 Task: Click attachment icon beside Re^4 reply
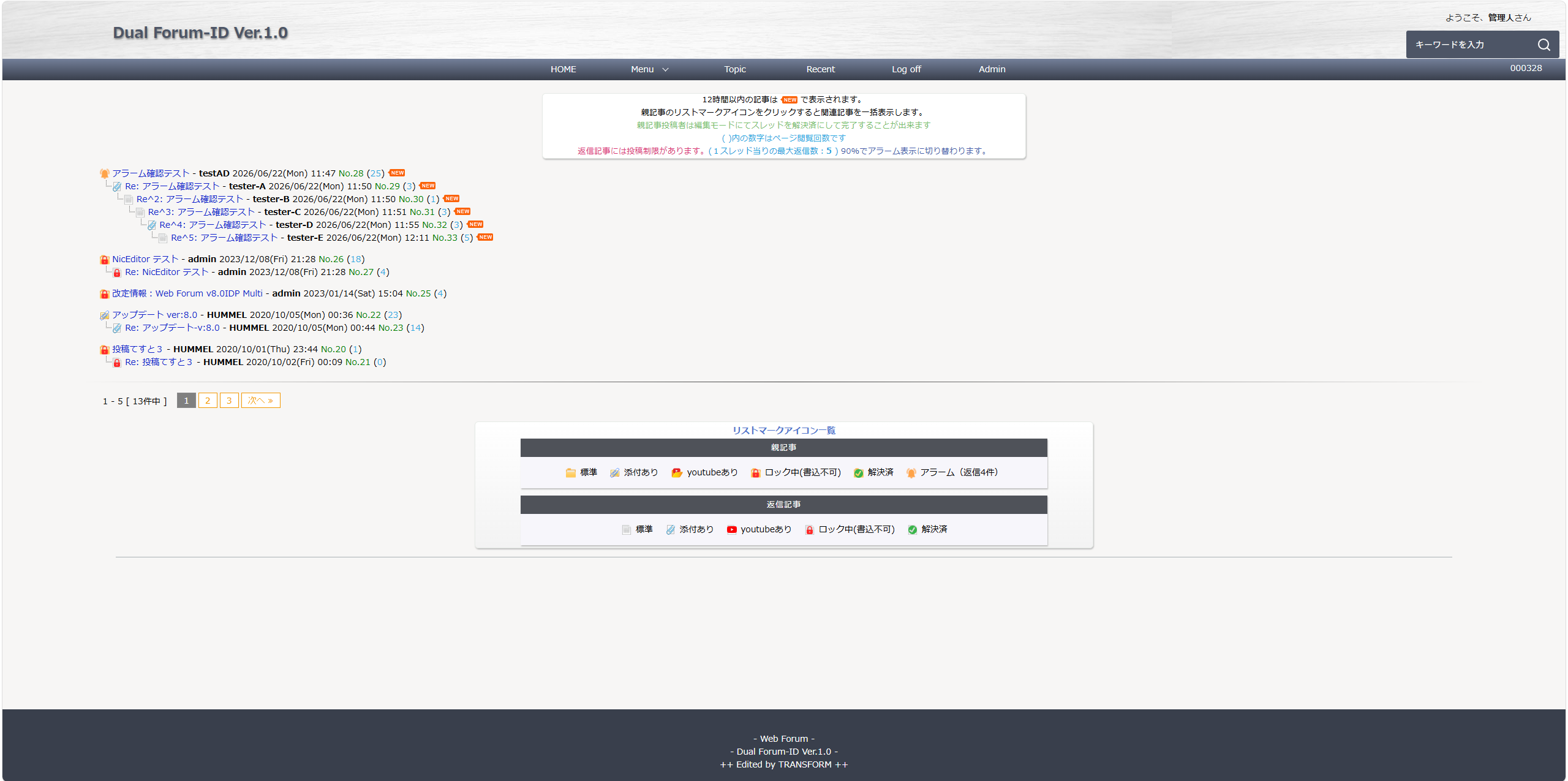click(x=152, y=225)
